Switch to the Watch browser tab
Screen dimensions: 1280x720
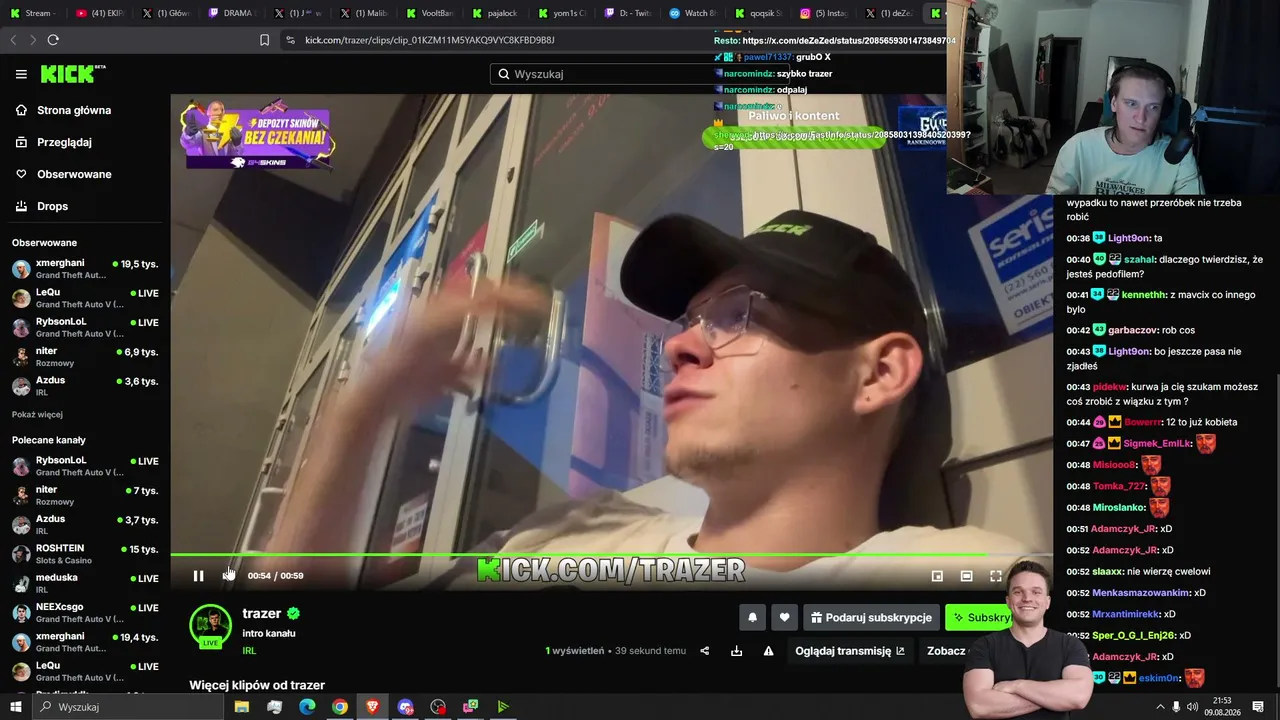pyautogui.click(x=694, y=13)
